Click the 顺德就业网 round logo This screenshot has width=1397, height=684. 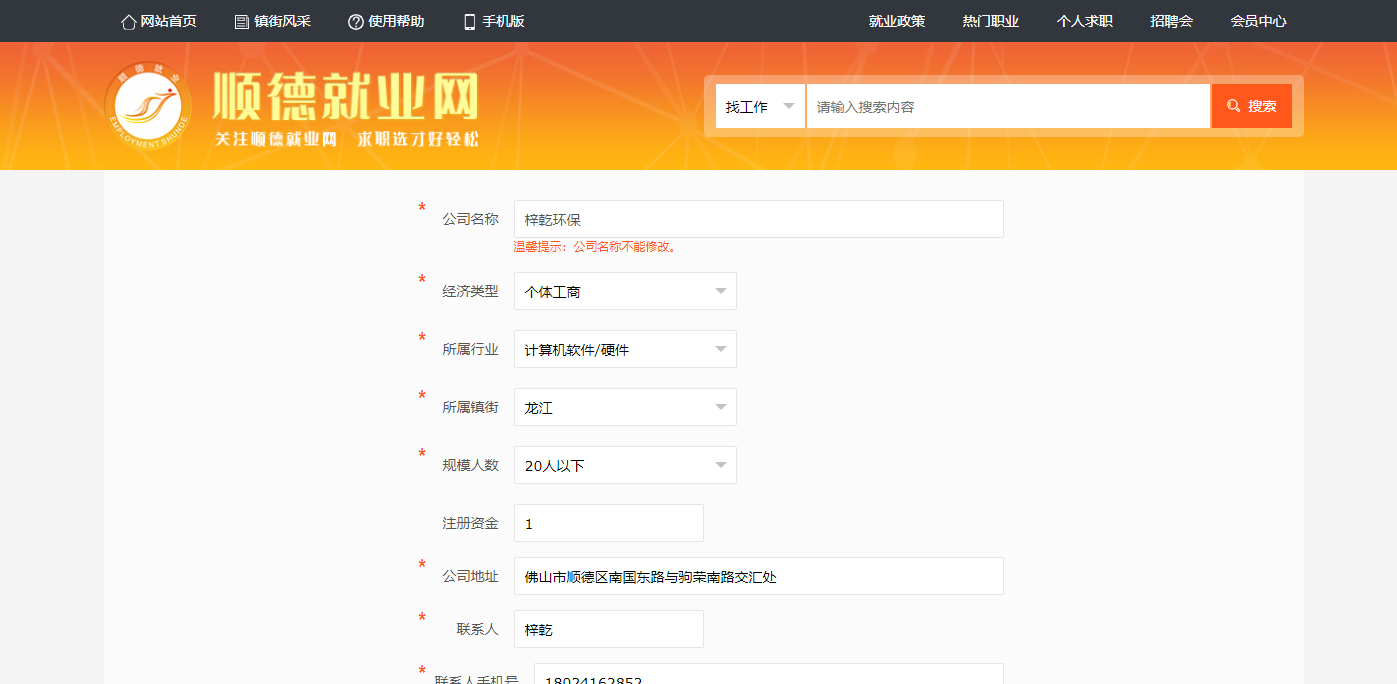click(148, 106)
